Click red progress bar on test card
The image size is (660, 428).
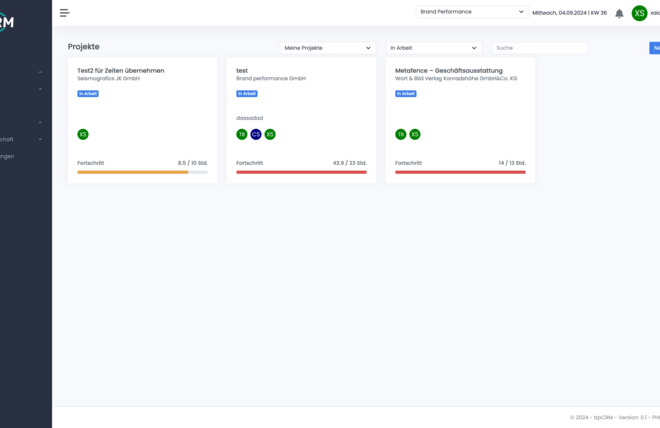click(301, 172)
